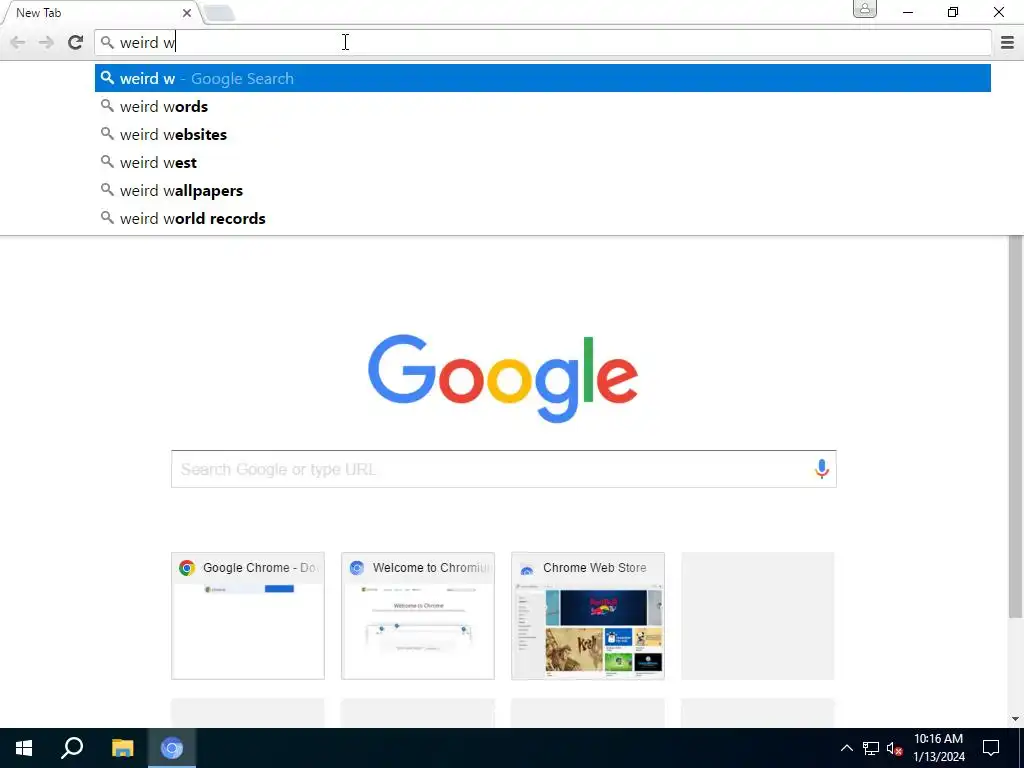The width and height of the screenshot is (1024, 768).
Task: Click the browser back arrow
Action: (18, 42)
